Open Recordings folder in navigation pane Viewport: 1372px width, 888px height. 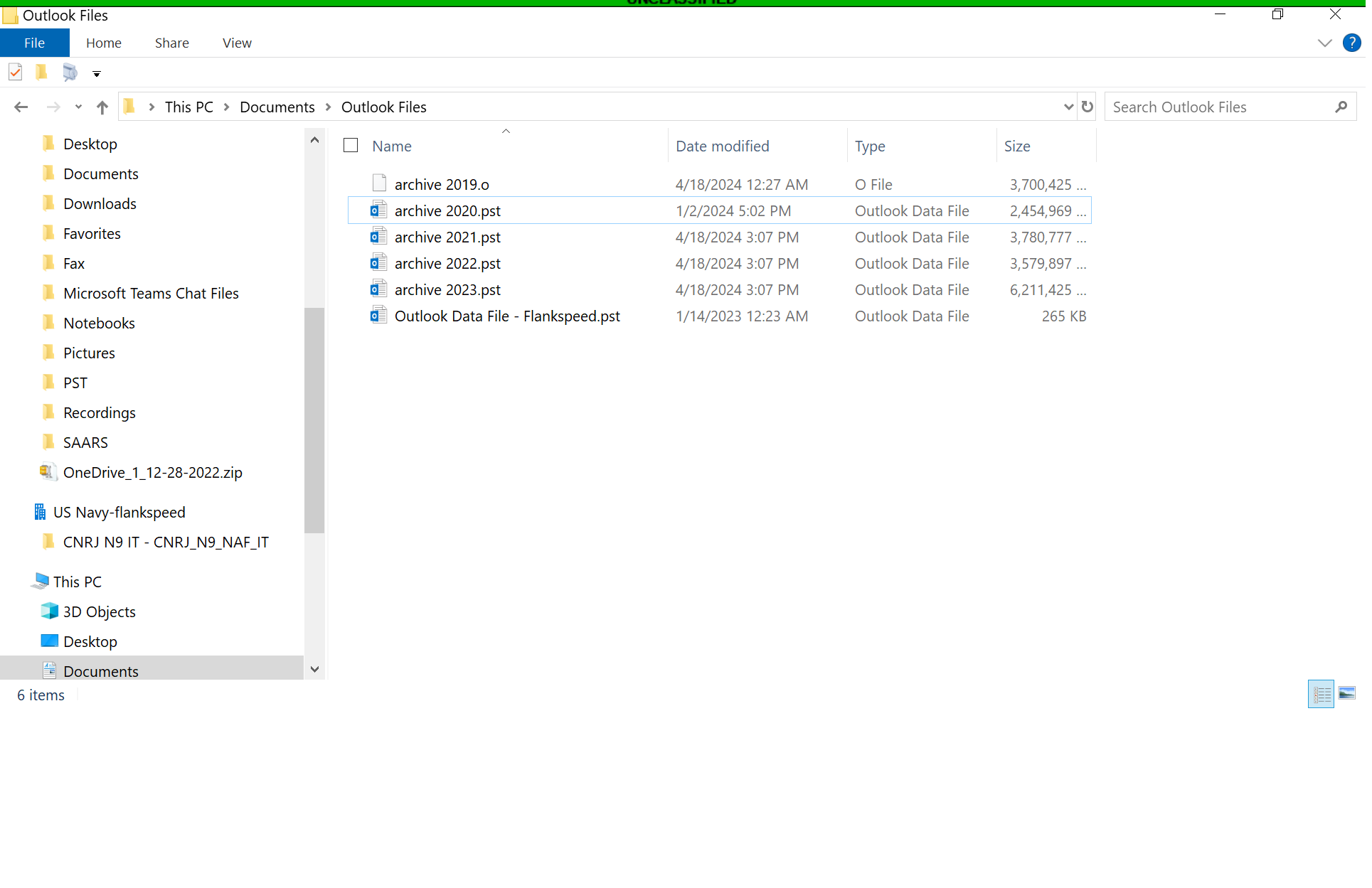(x=100, y=413)
